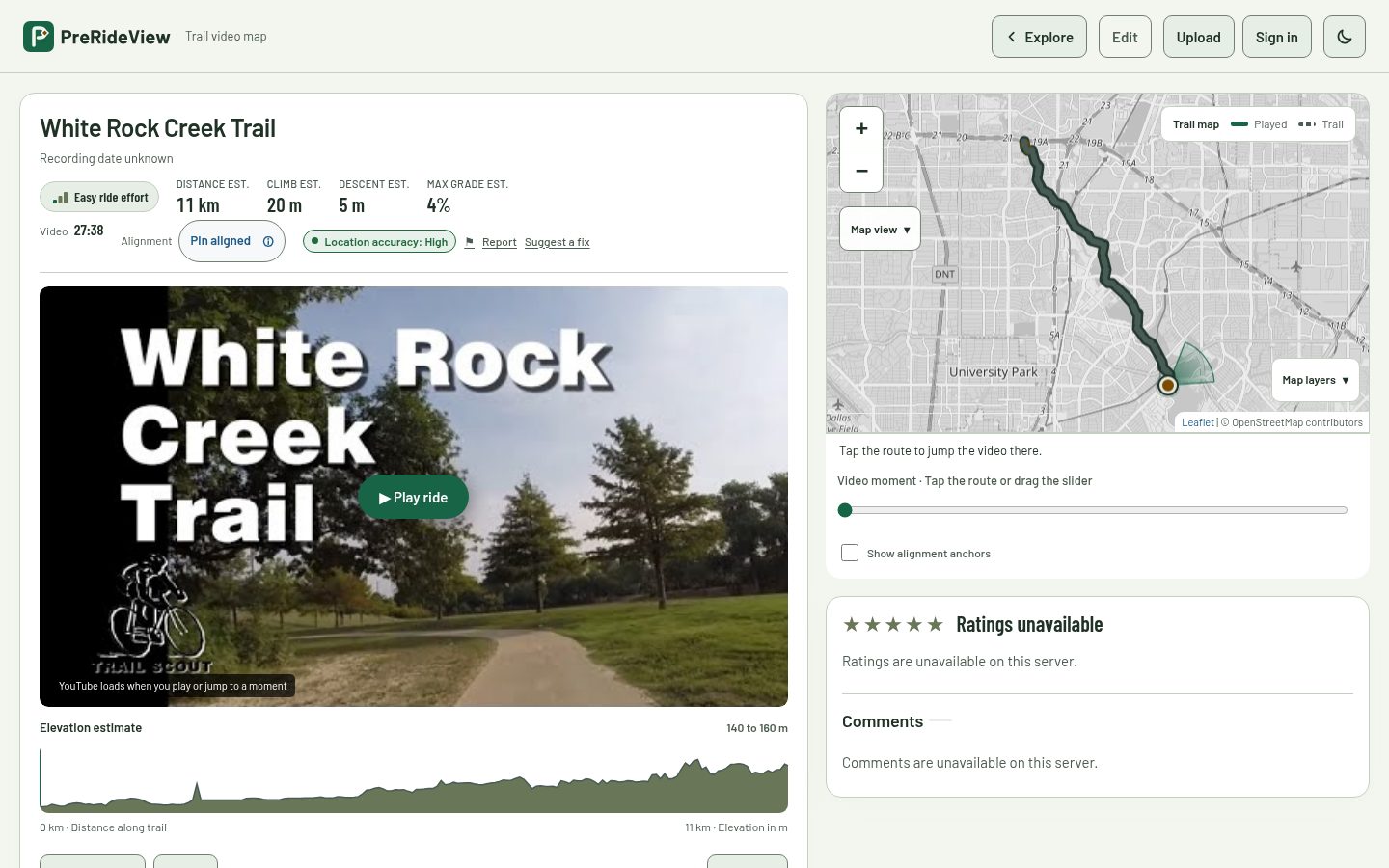The image size is (1389, 868).
Task: Expand the Map layers dropdown
Action: 1316,380
